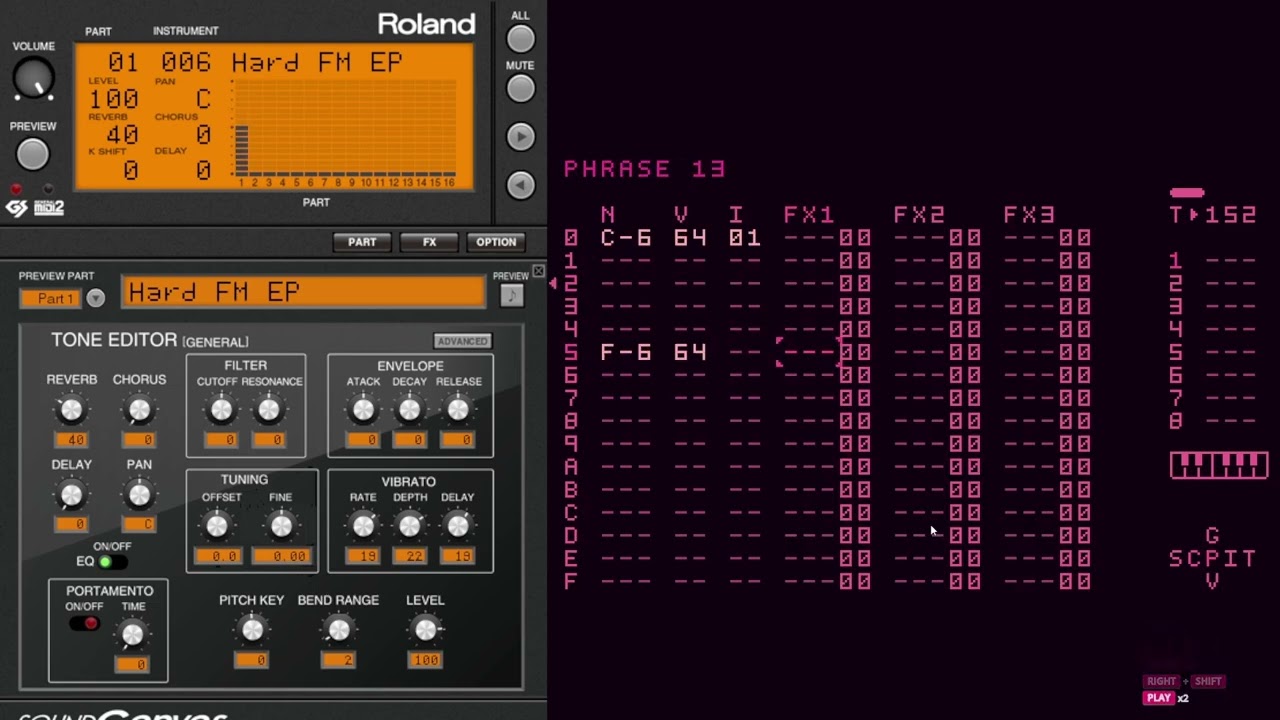Click the PHRASE 13 title
The height and width of the screenshot is (720, 1280).
[x=644, y=169]
